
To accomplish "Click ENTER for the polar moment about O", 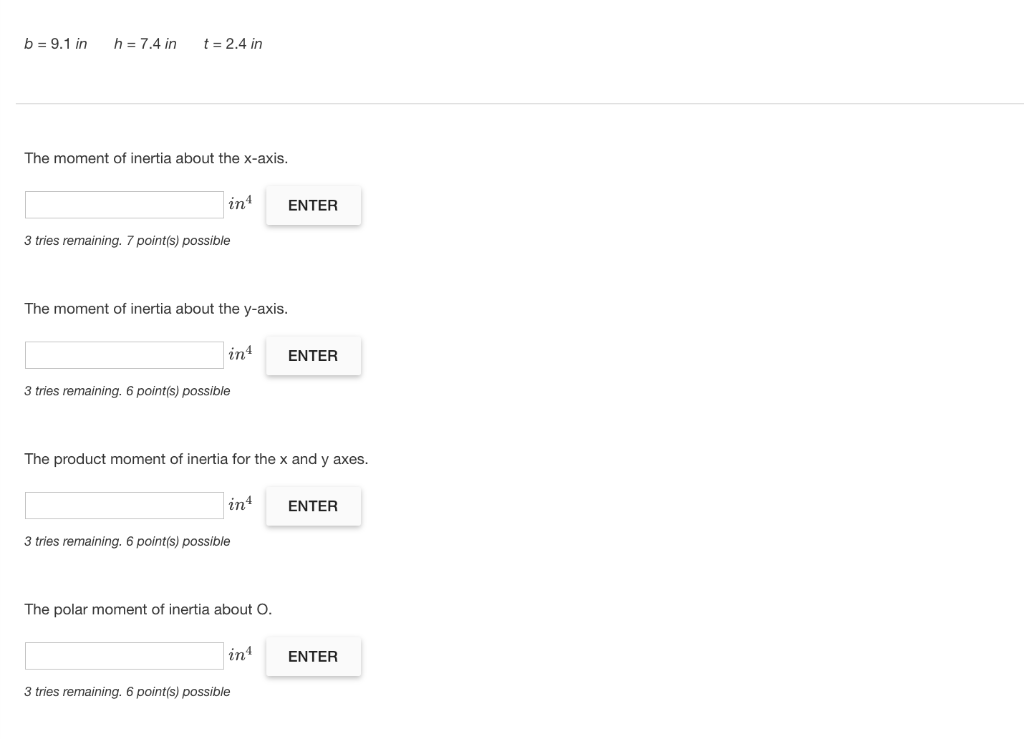I will click(313, 657).
